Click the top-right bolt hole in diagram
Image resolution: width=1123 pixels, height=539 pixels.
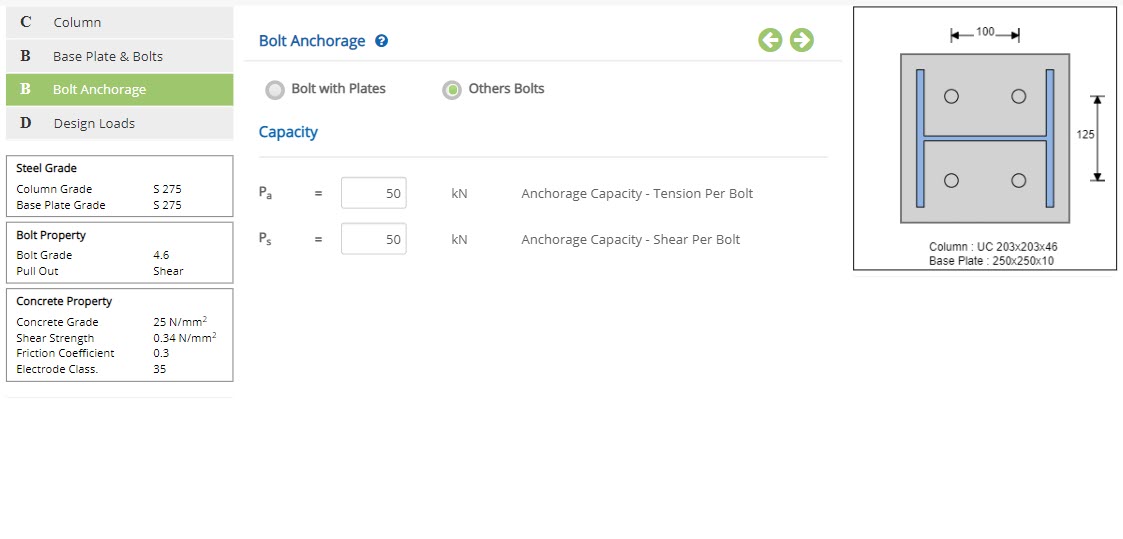pos(1018,96)
